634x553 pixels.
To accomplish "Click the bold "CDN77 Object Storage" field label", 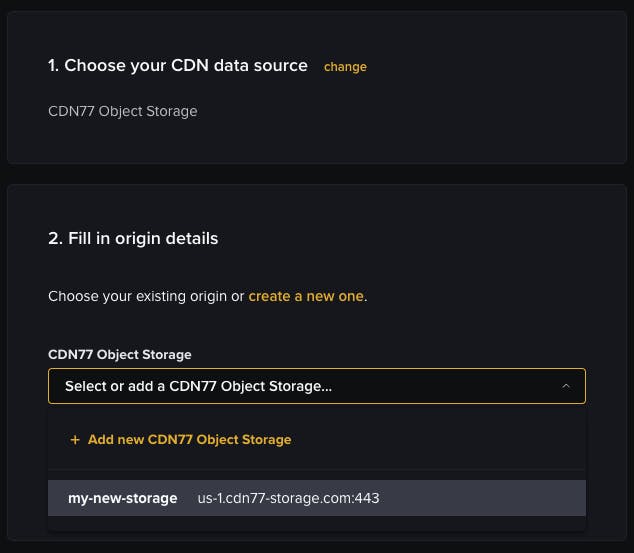I will pyautogui.click(x=119, y=354).
